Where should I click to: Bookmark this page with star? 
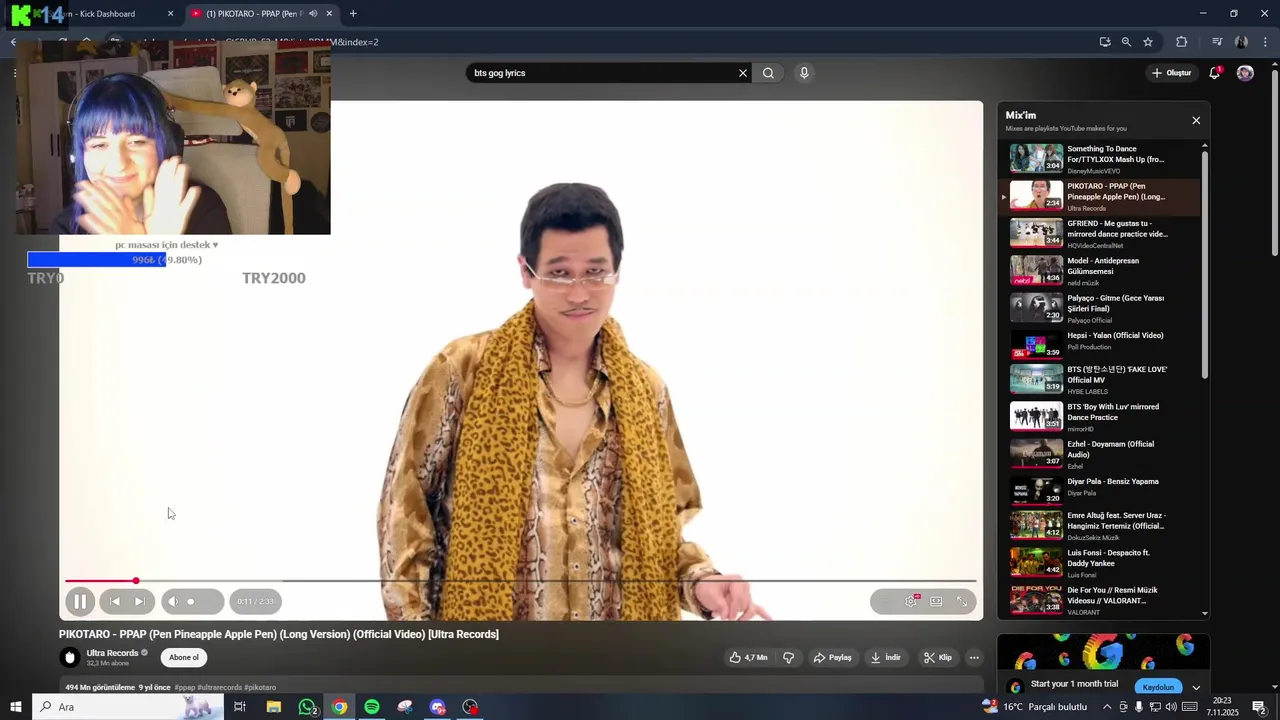pyautogui.click(x=1148, y=42)
